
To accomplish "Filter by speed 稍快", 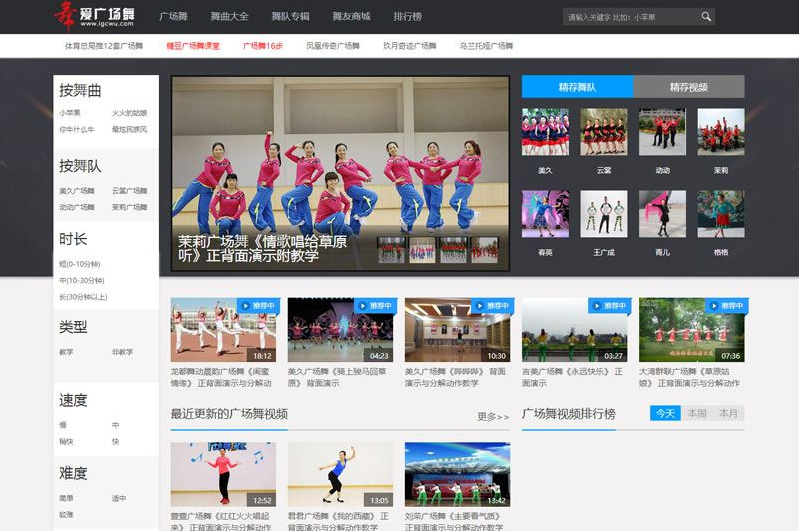I will point(66,441).
